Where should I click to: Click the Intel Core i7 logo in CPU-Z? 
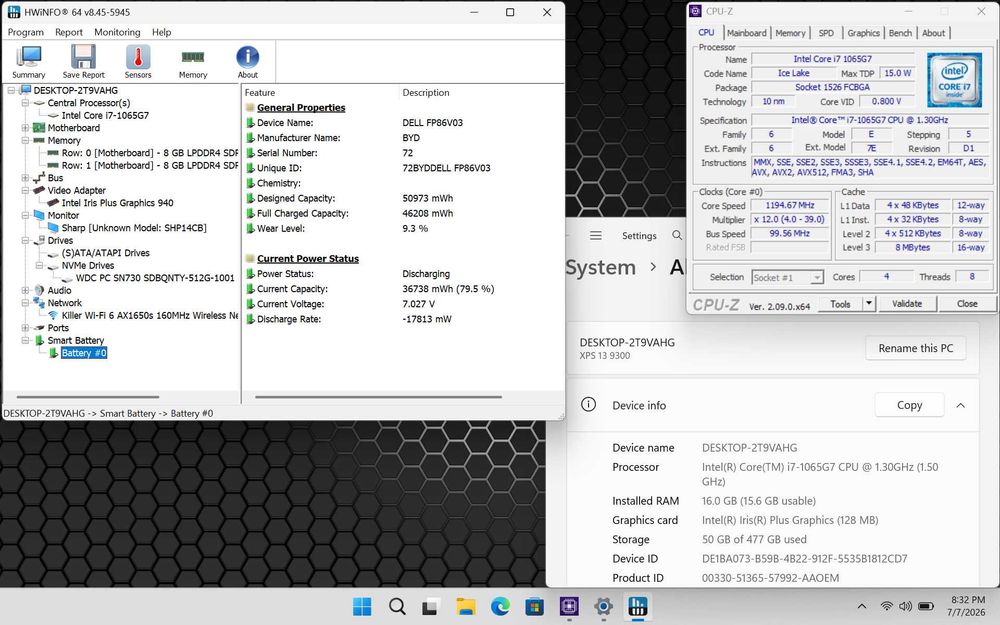(x=954, y=80)
